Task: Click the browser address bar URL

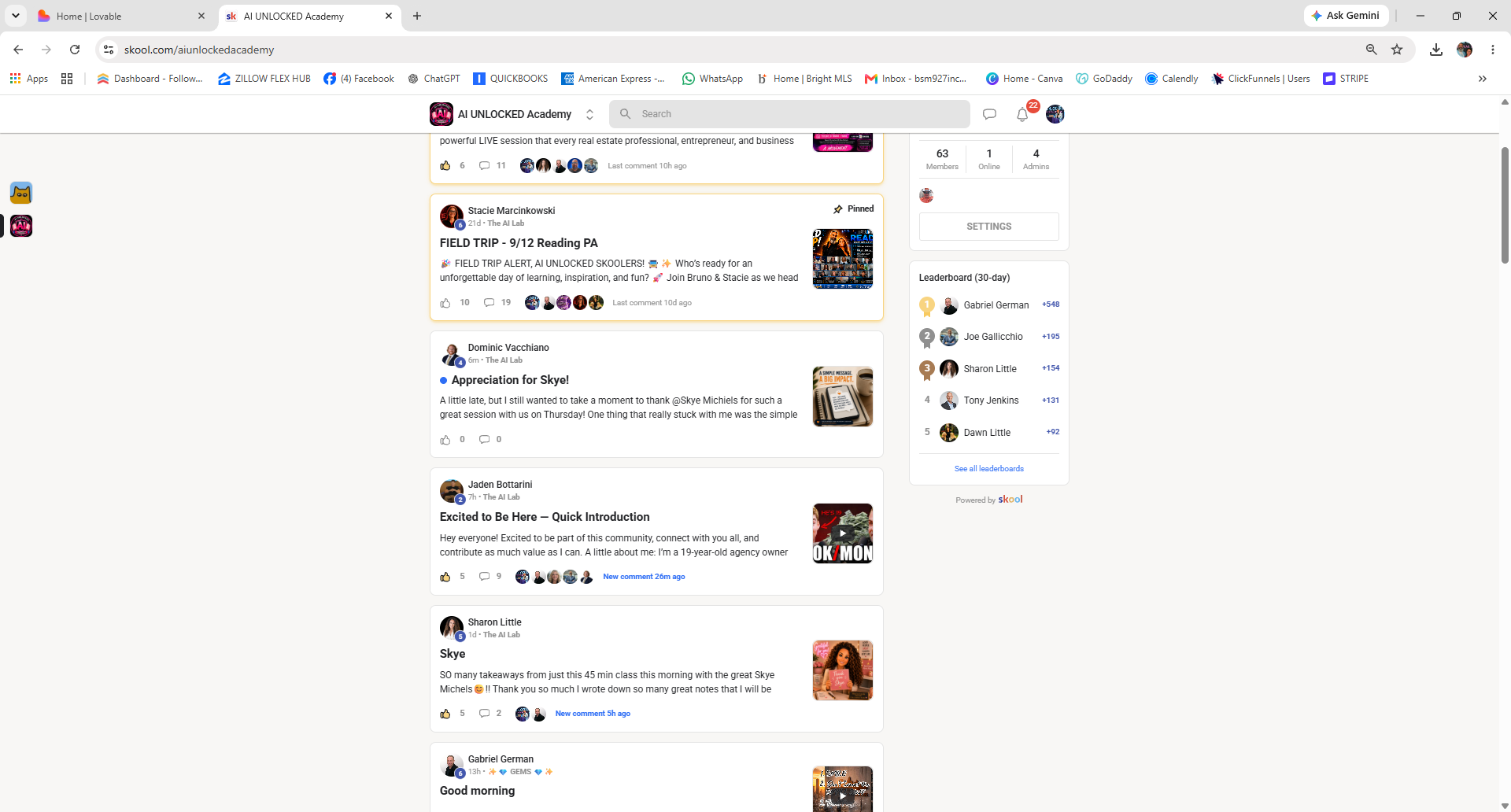Action: tap(199, 50)
